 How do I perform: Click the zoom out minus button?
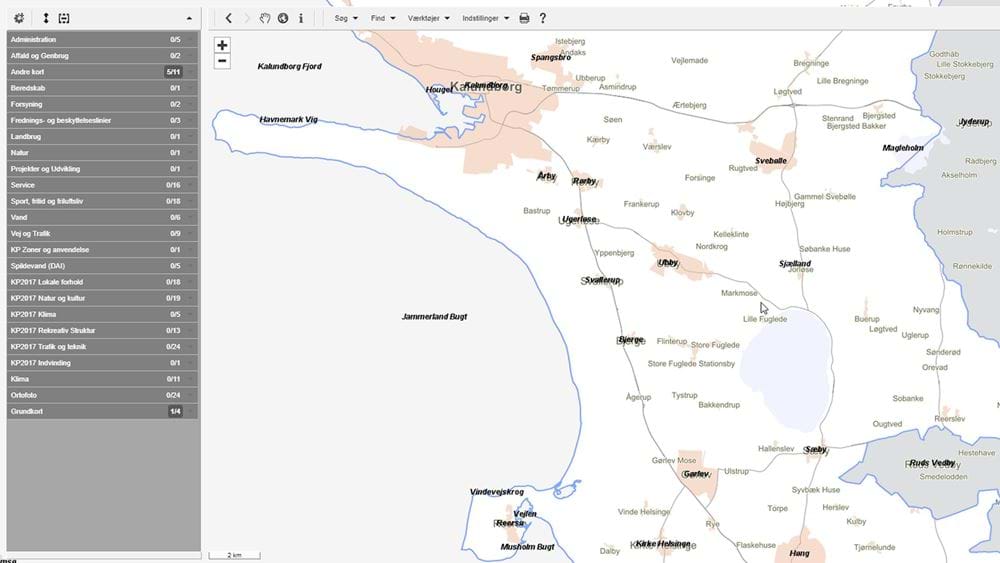(222, 61)
